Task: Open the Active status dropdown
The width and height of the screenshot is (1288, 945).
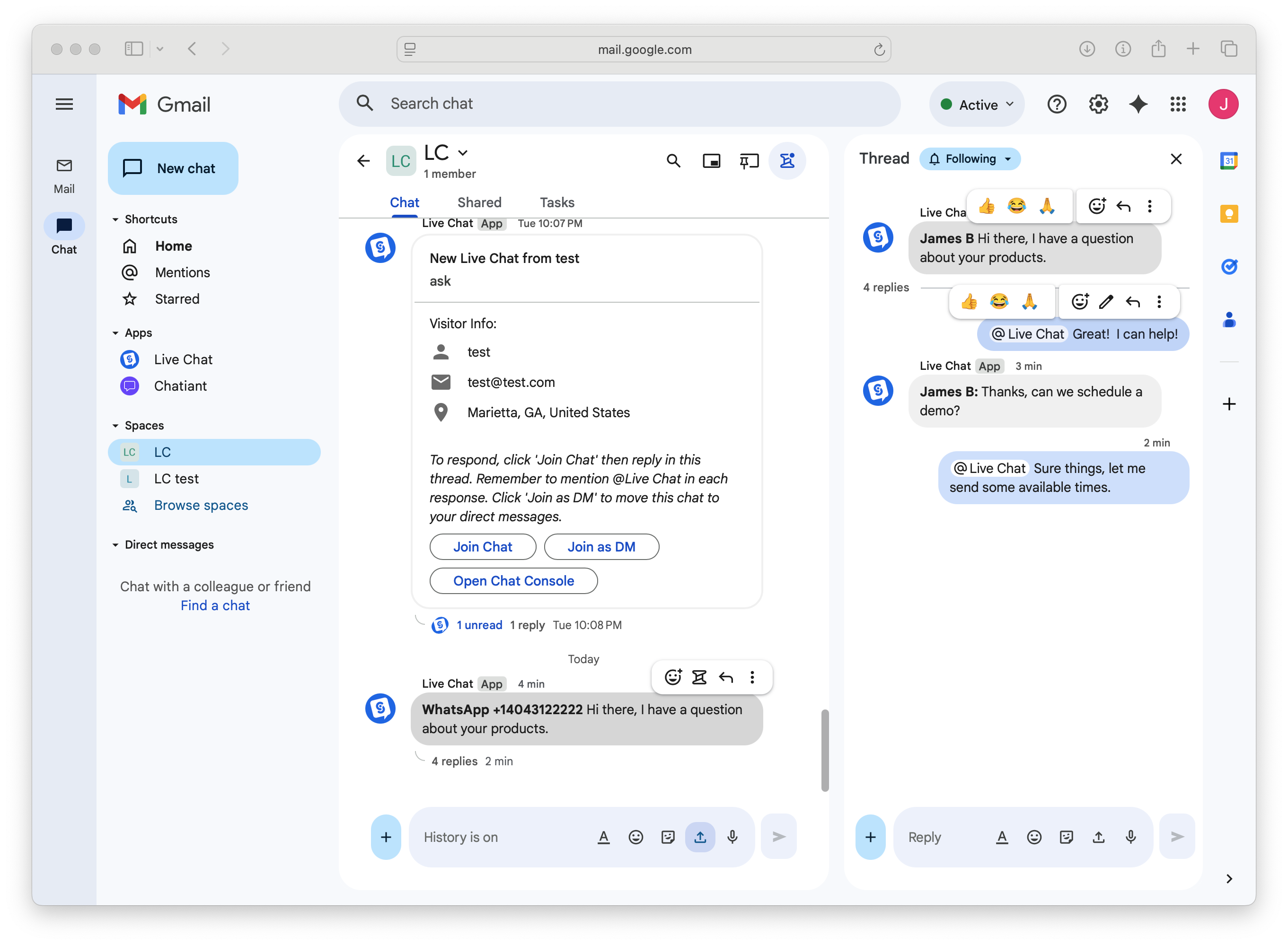Action: click(976, 104)
